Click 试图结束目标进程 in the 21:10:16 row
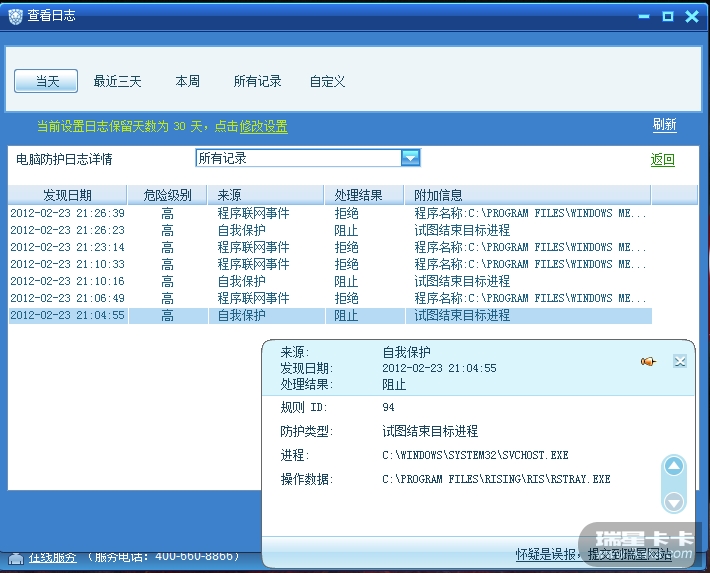 pos(462,281)
